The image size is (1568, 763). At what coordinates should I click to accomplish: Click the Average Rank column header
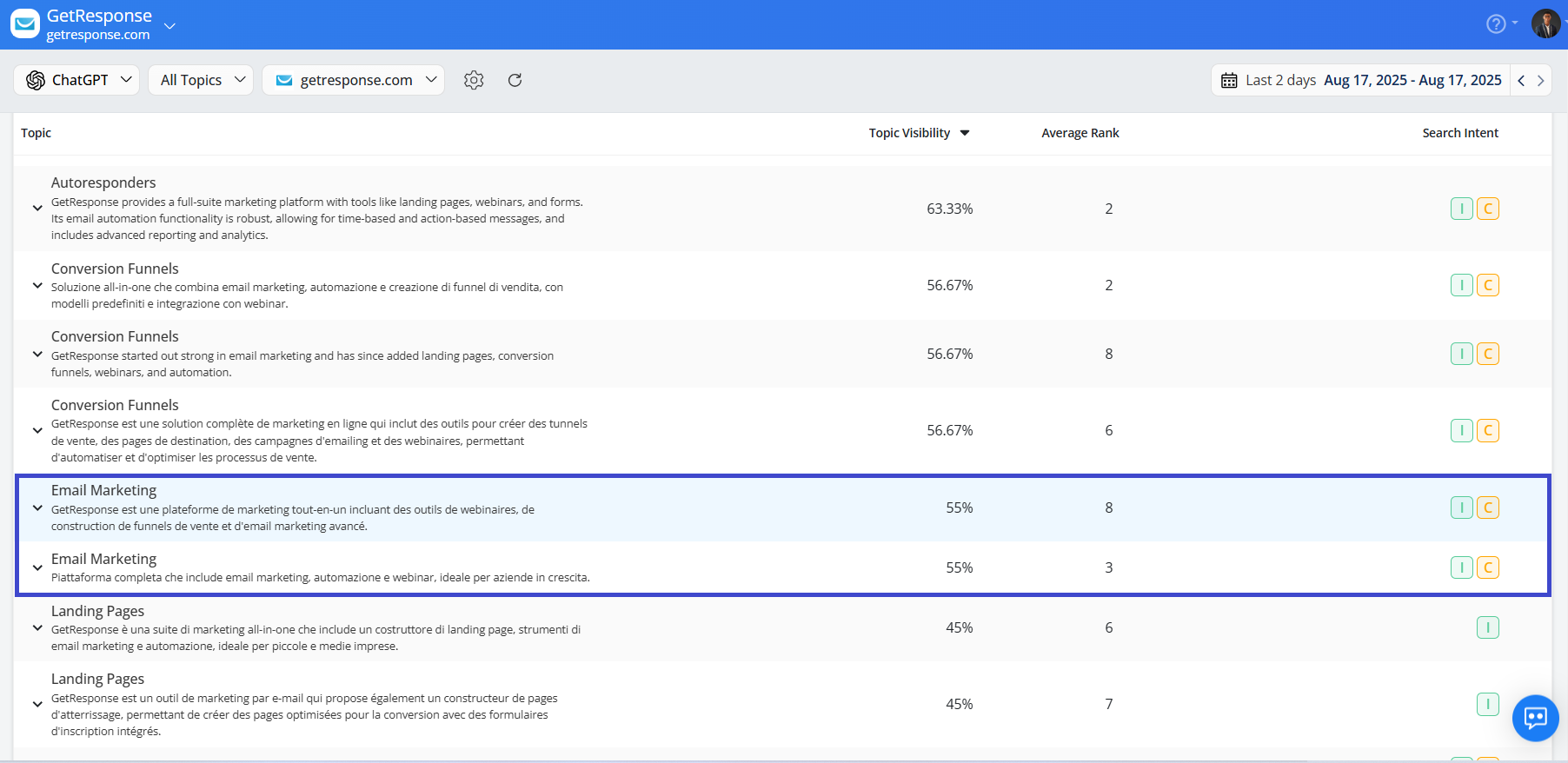1080,133
